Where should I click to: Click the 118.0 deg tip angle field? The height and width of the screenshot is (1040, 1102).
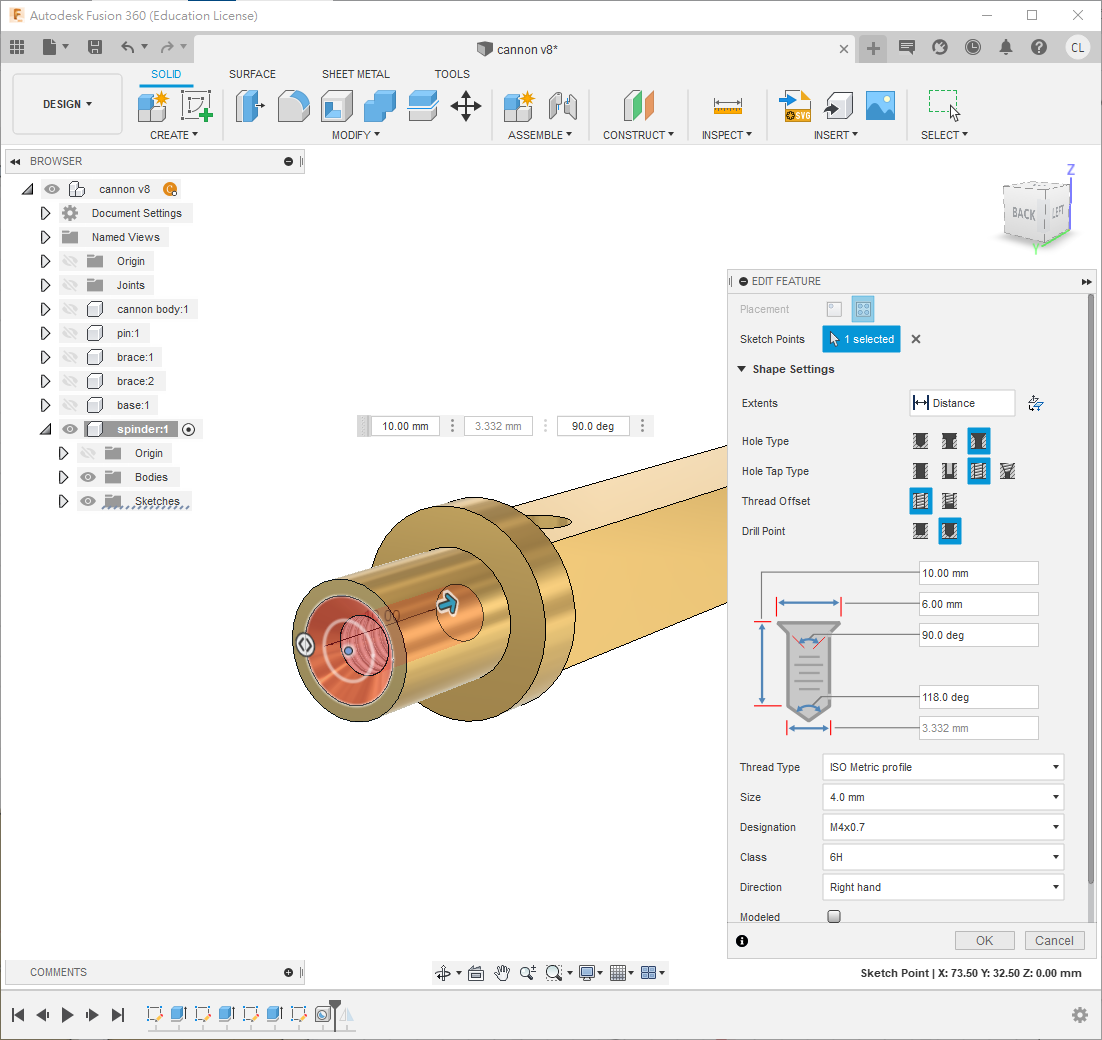coord(978,697)
